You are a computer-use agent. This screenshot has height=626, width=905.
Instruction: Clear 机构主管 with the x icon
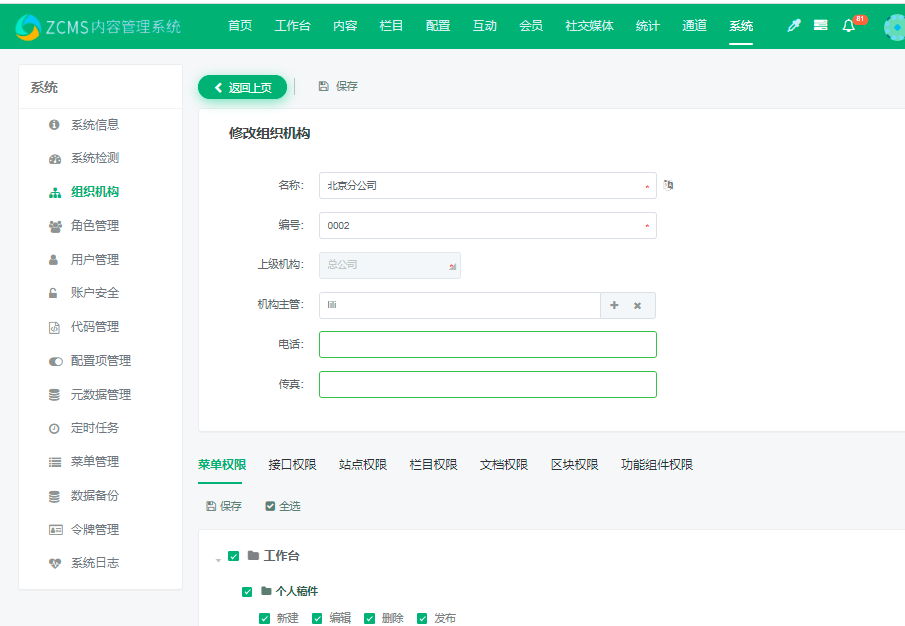pos(638,305)
